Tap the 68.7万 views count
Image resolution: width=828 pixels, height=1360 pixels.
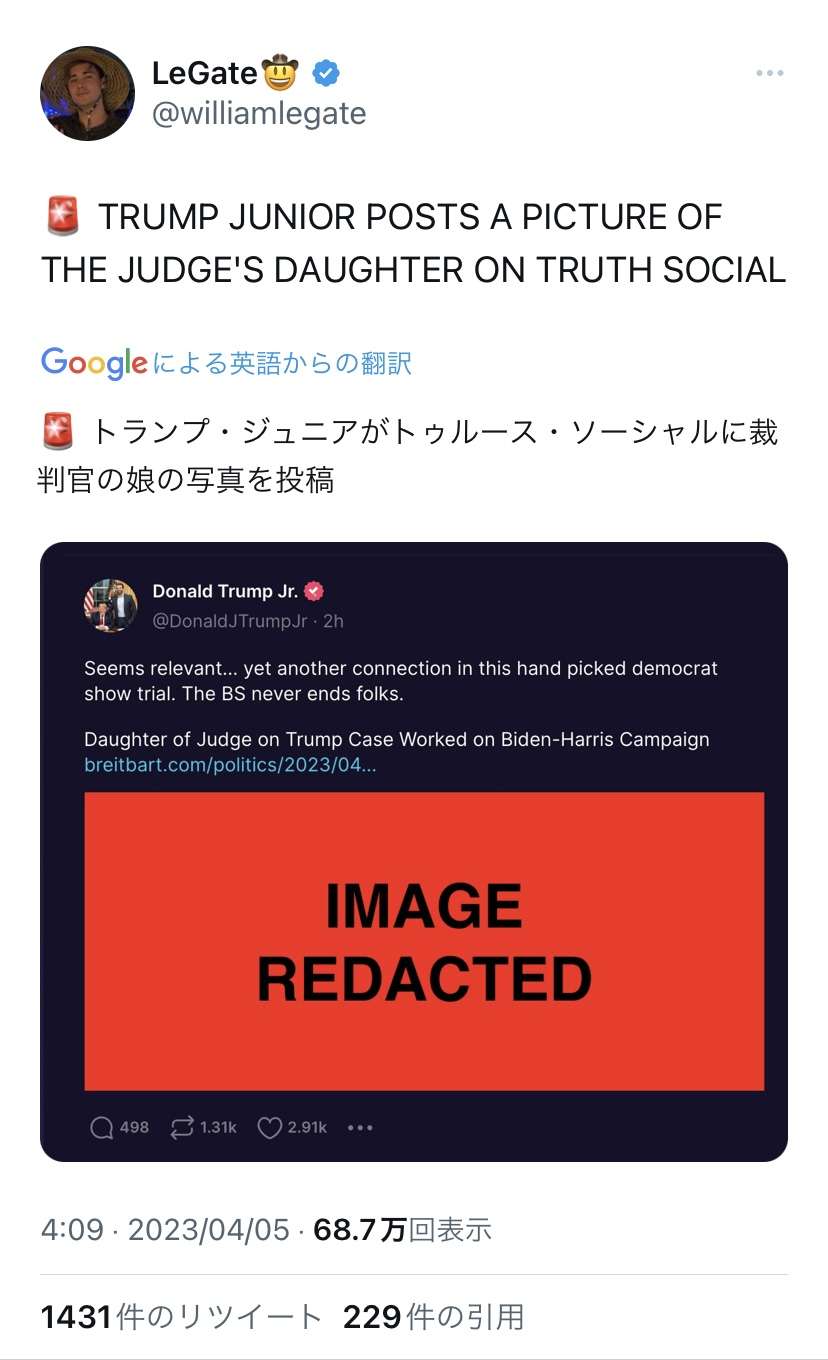[402, 1230]
